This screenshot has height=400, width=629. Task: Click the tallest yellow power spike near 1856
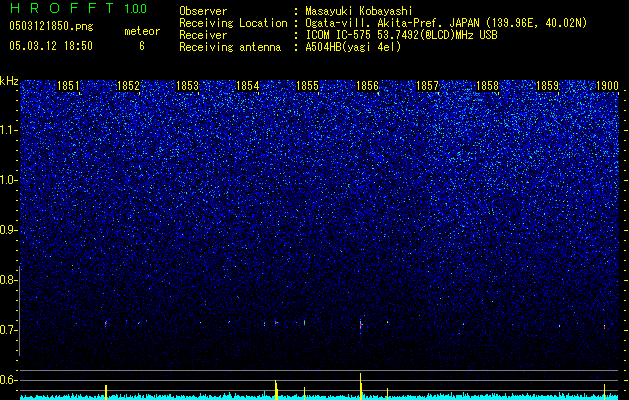click(361, 386)
